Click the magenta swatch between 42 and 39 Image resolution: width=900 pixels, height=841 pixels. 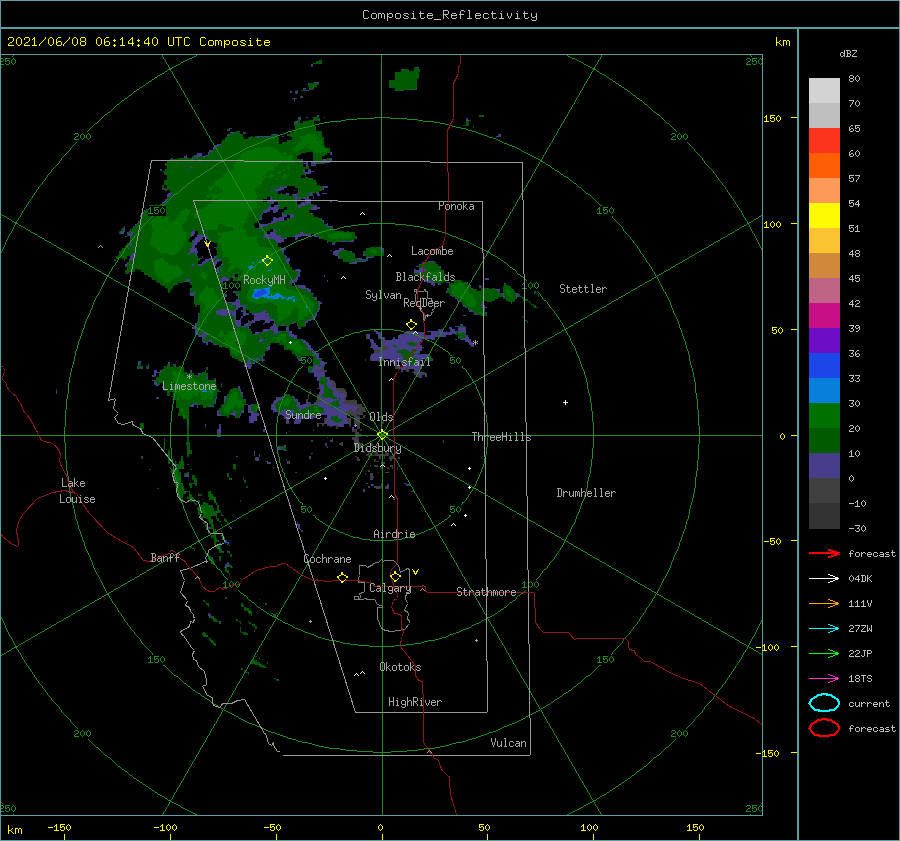coord(824,315)
